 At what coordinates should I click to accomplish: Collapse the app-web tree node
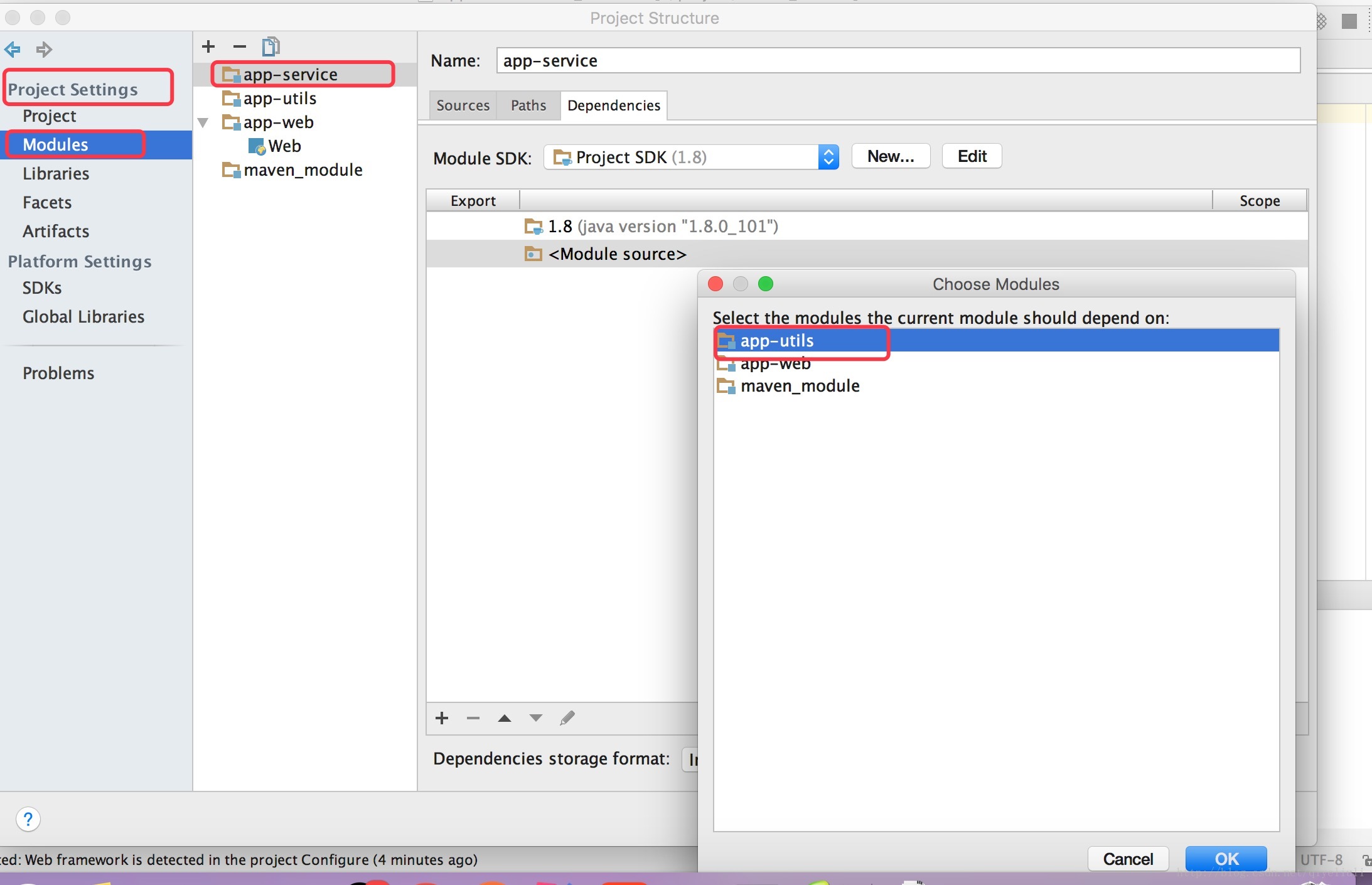click(203, 122)
